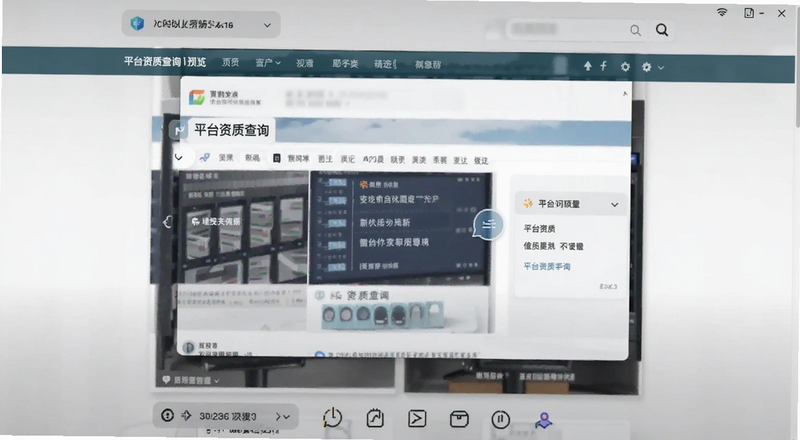Select the tab right of the black square icon
Viewport: 800px width, 440px height.
[298, 159]
